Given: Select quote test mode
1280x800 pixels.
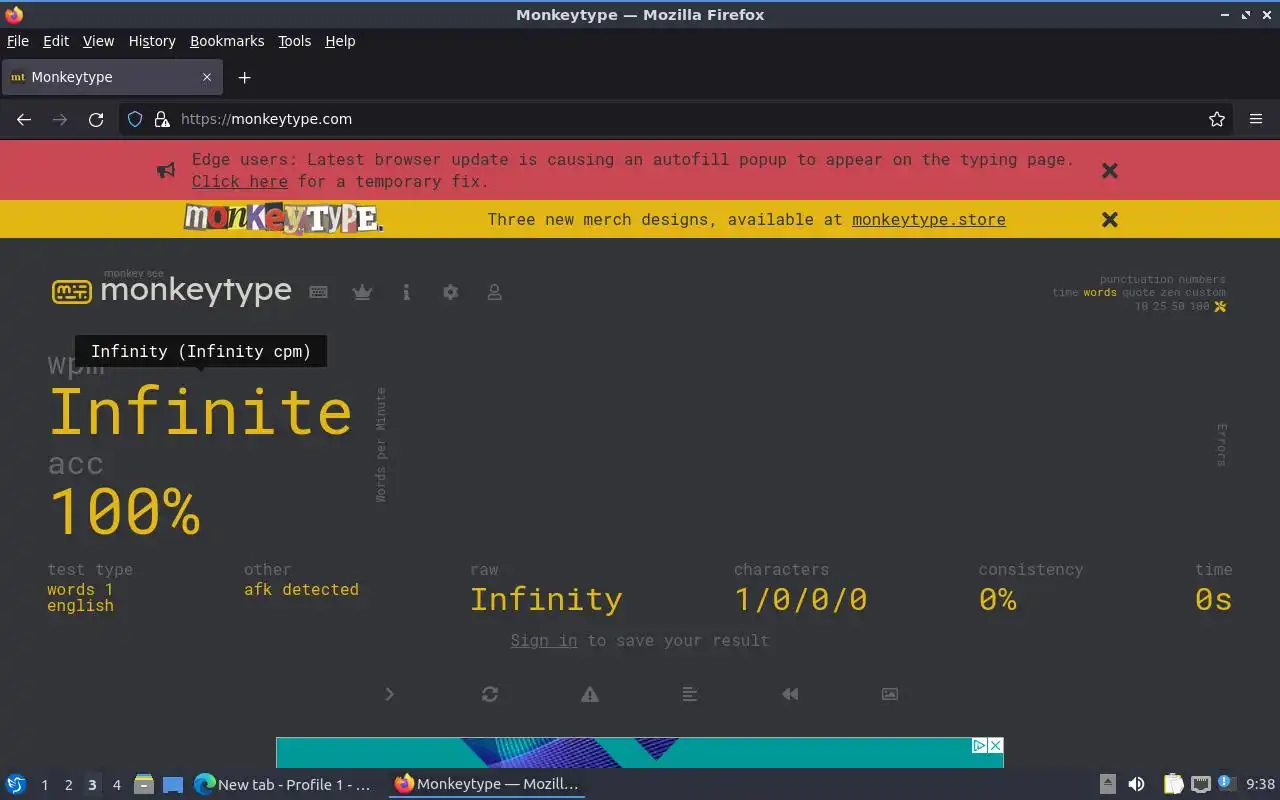Looking at the screenshot, I should (1139, 293).
